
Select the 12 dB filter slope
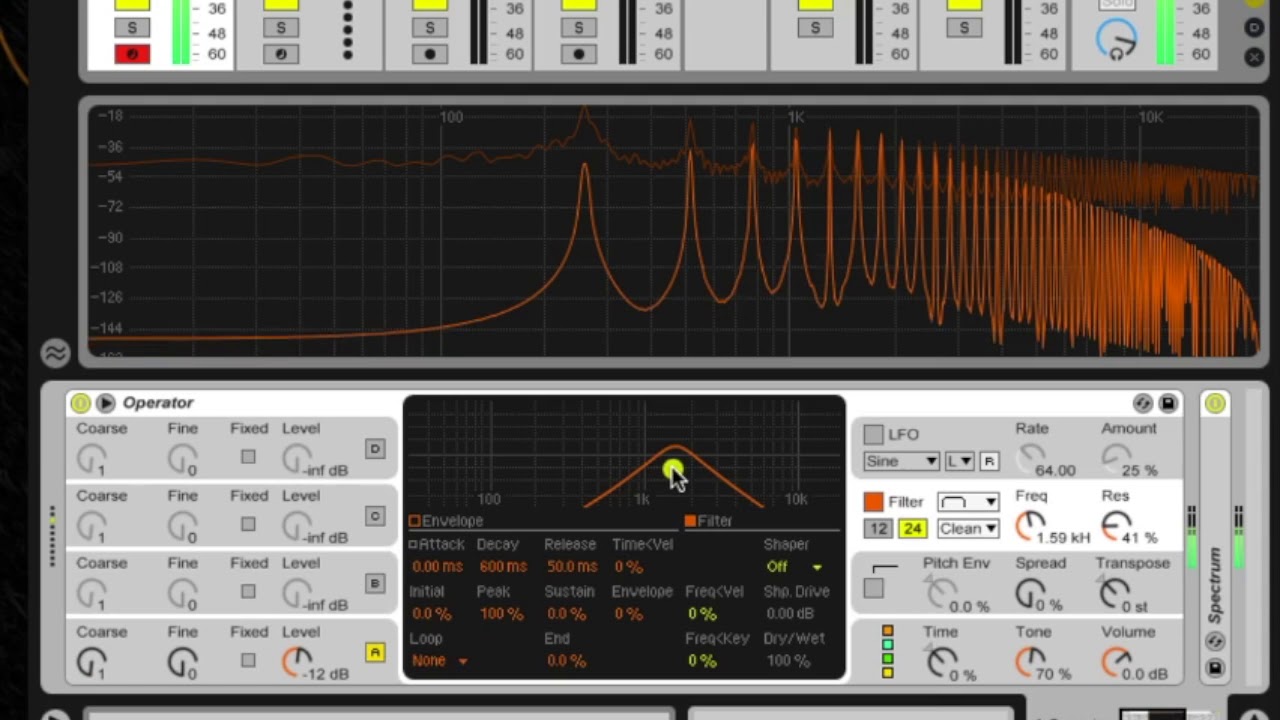tap(877, 529)
